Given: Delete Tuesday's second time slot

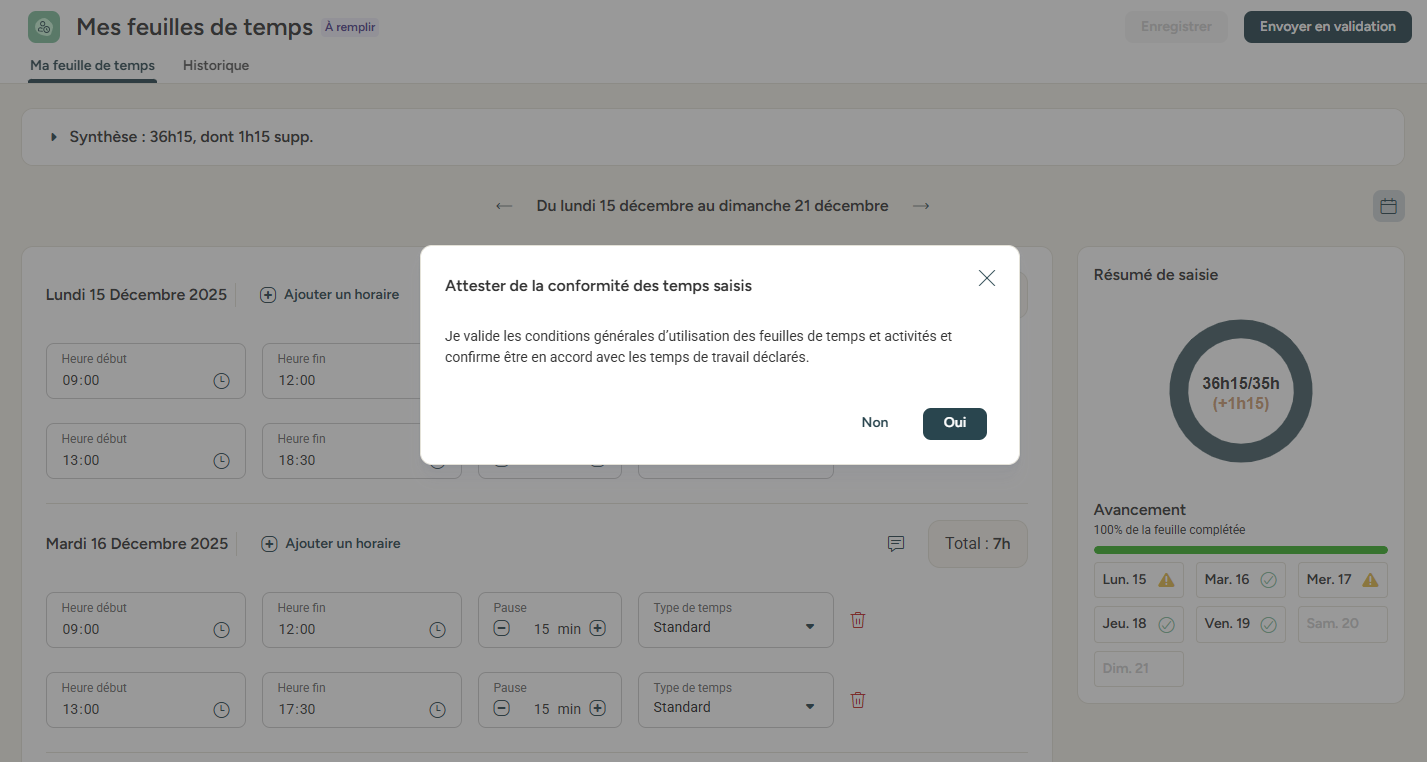Looking at the screenshot, I should (857, 700).
